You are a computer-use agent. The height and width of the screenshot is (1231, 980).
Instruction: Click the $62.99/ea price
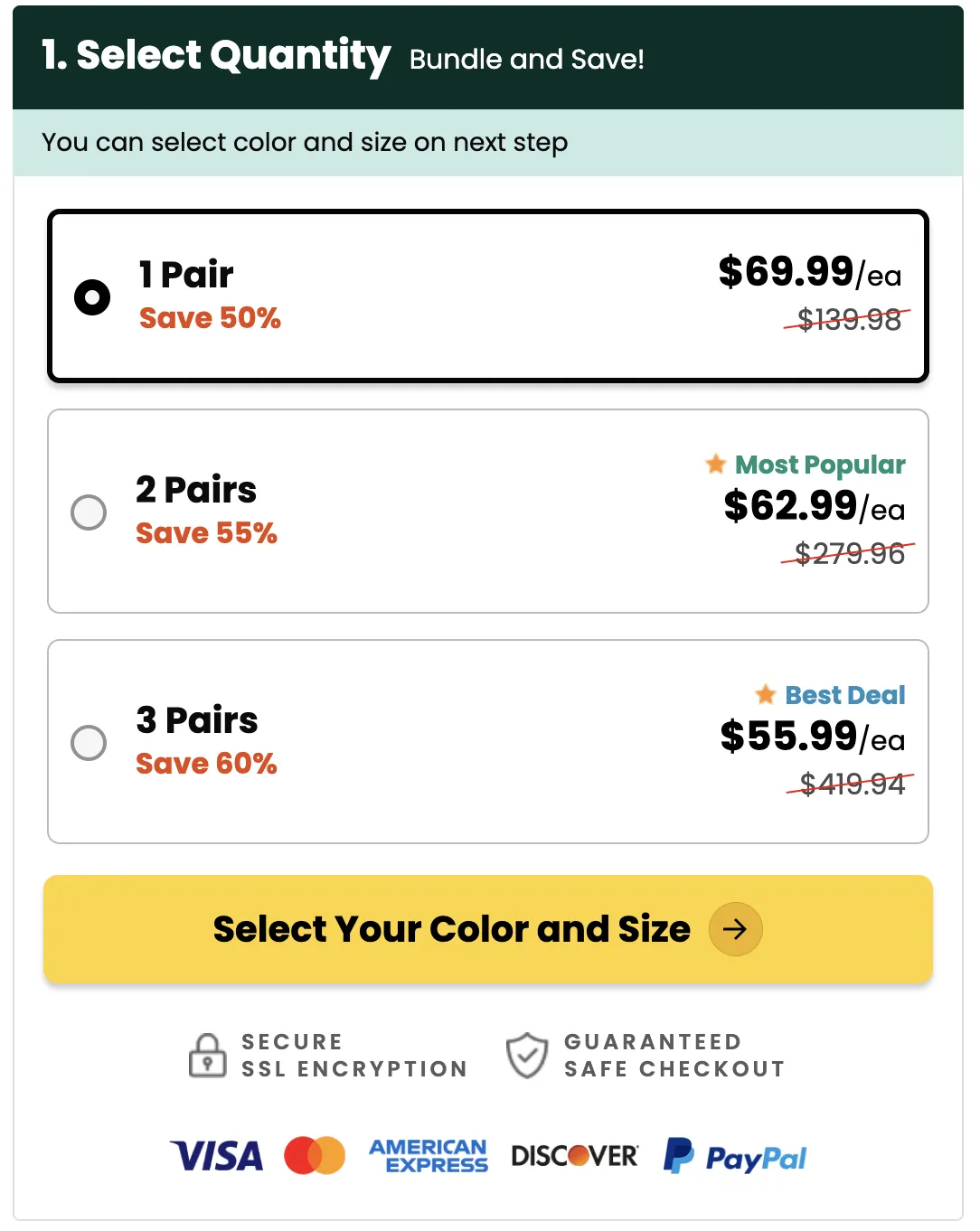[x=814, y=505]
